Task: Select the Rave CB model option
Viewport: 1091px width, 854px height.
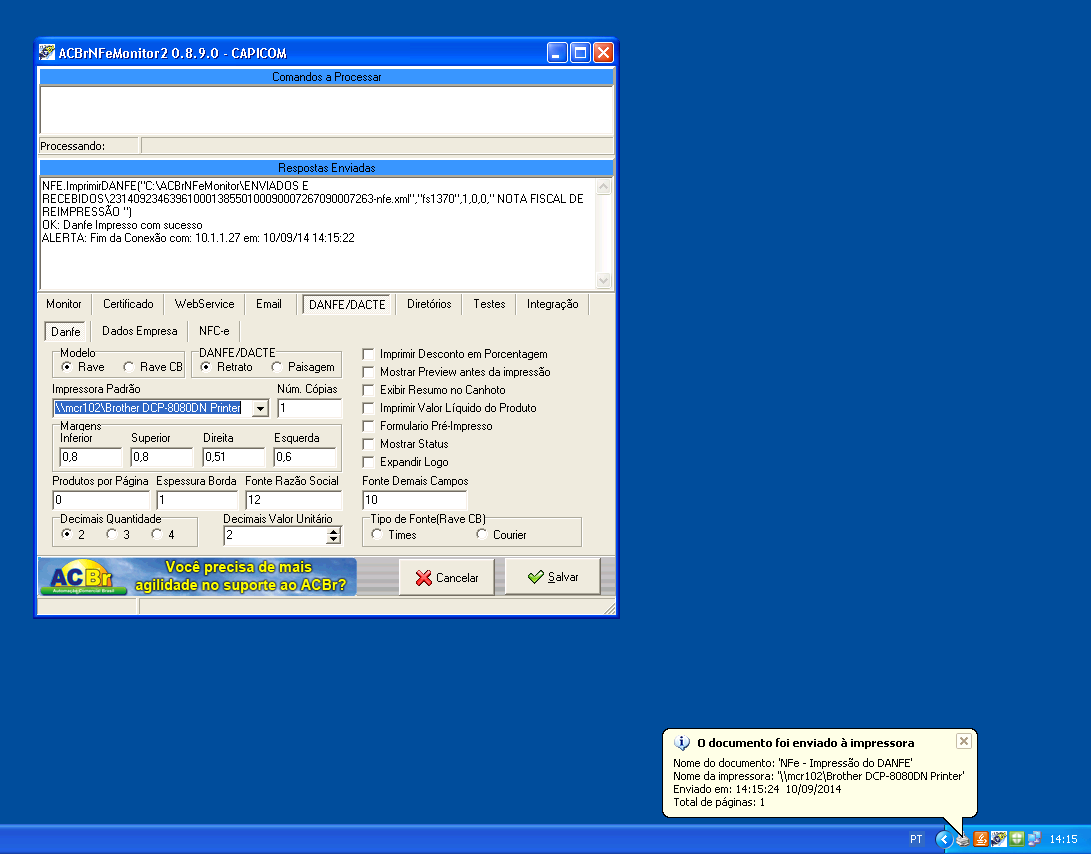Action: point(129,367)
